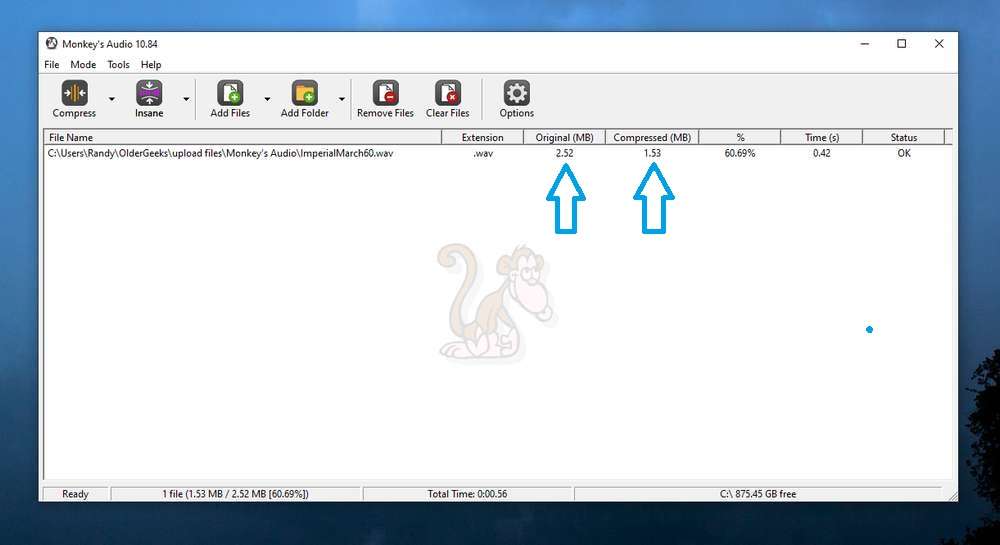Screen dimensions: 1000x545
Task: Close the Monkey's Audio window
Action: click(x=939, y=44)
